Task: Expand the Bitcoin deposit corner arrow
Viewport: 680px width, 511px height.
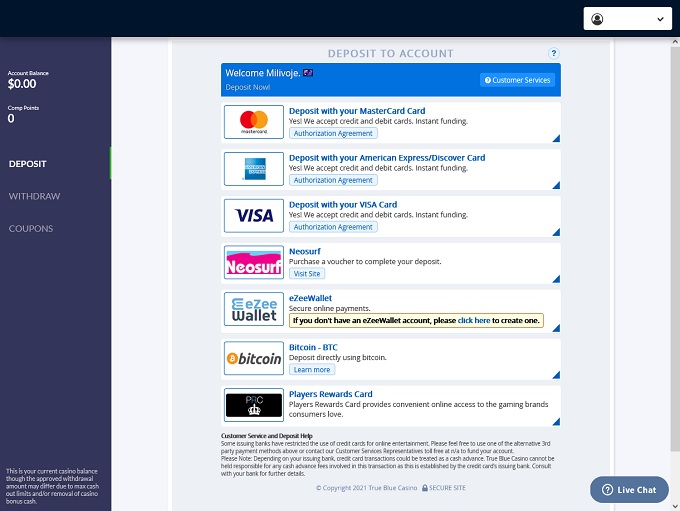Action: [555, 374]
